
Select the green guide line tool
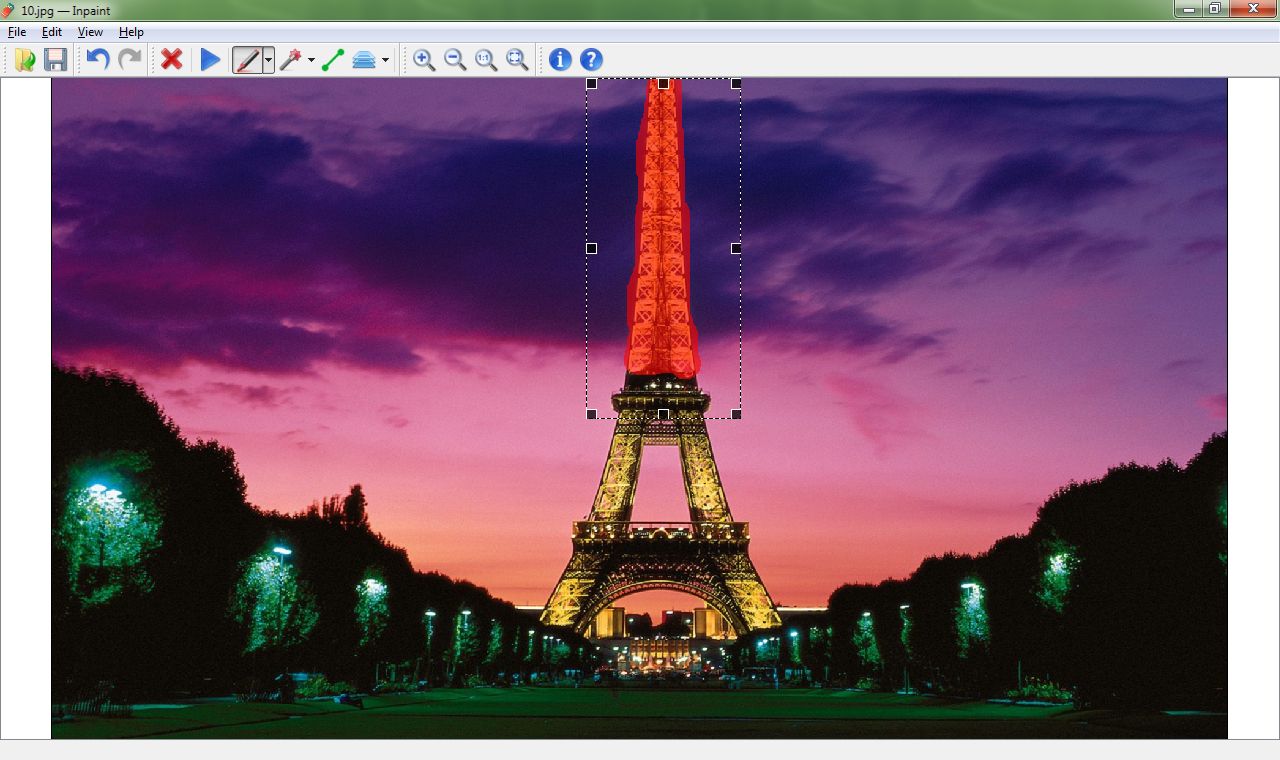coord(333,60)
